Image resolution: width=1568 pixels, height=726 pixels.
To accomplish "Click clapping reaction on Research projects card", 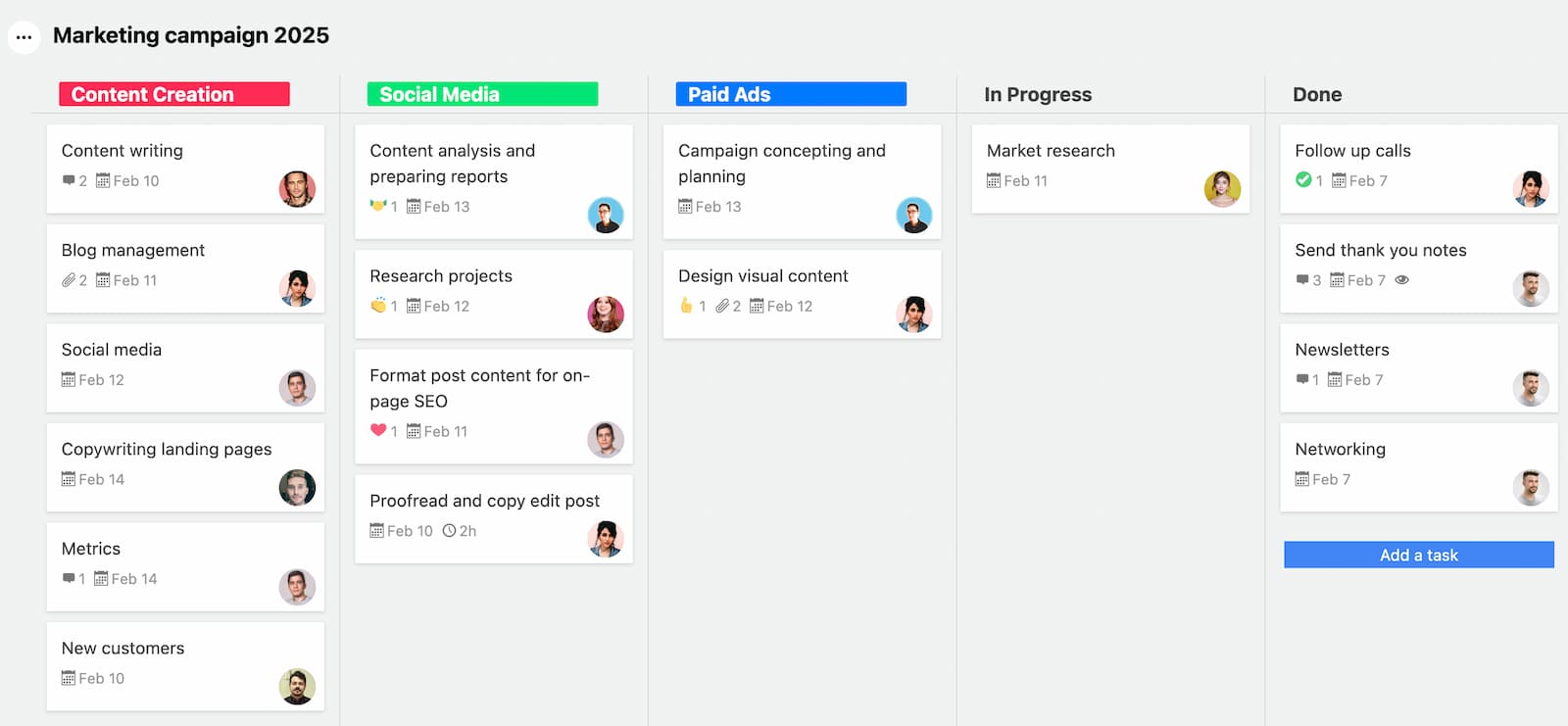I will 378,306.
